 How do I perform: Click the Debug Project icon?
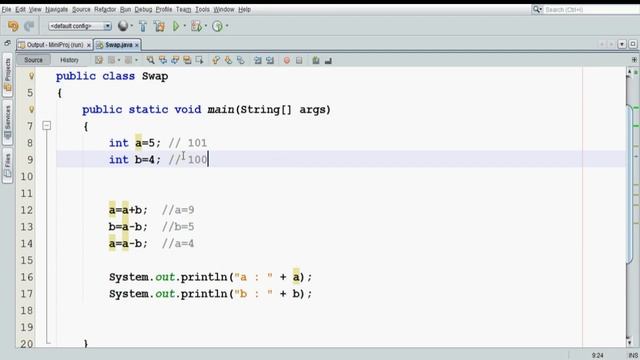click(x=197, y=26)
